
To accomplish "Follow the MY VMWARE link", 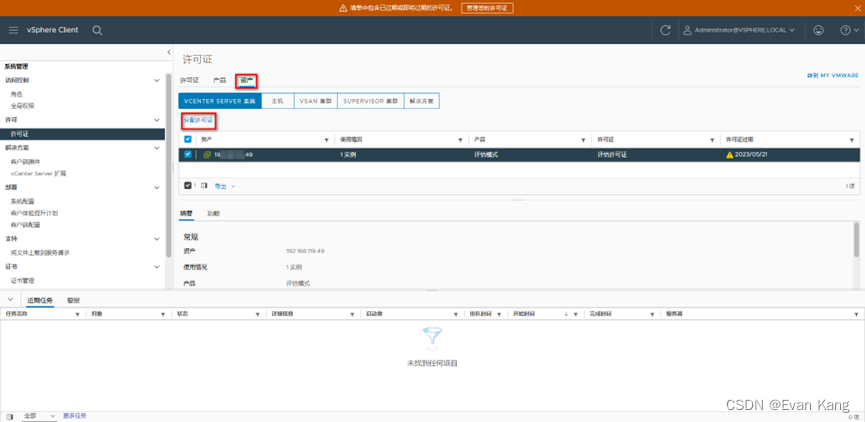I will [832, 76].
